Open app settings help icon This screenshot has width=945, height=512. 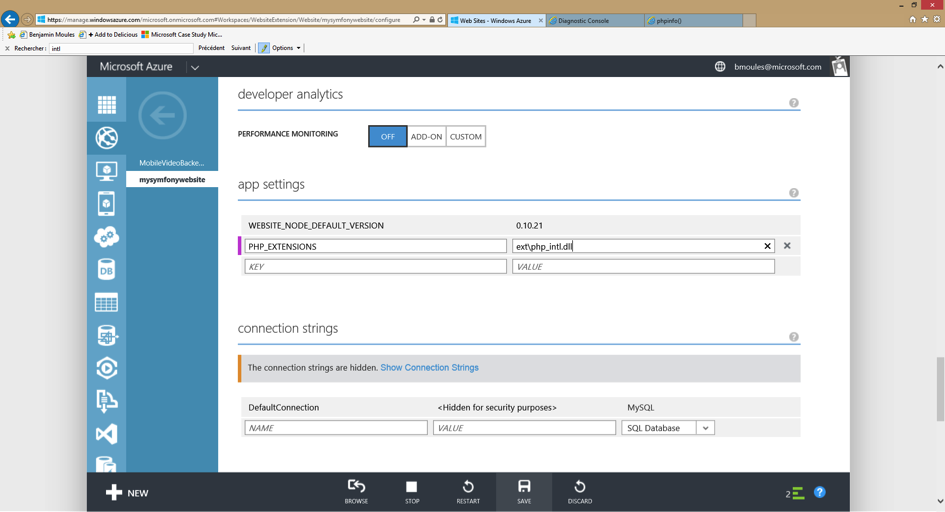tap(794, 193)
